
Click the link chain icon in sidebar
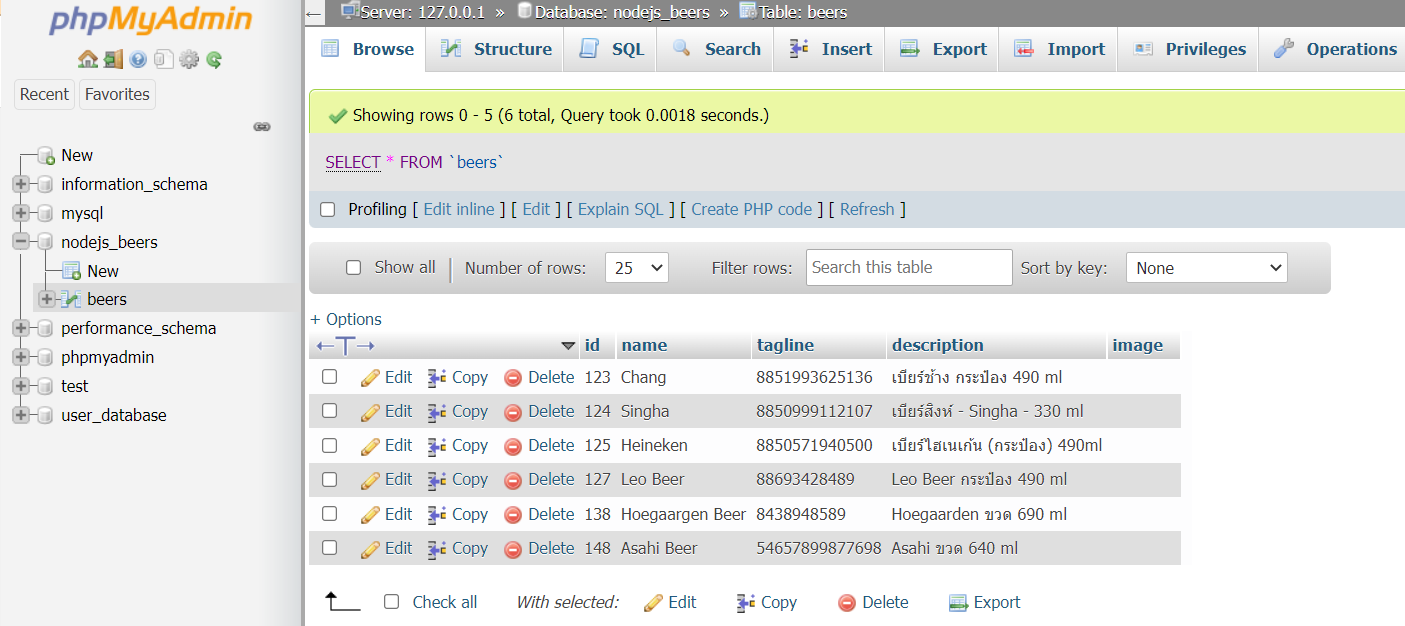pos(262,127)
